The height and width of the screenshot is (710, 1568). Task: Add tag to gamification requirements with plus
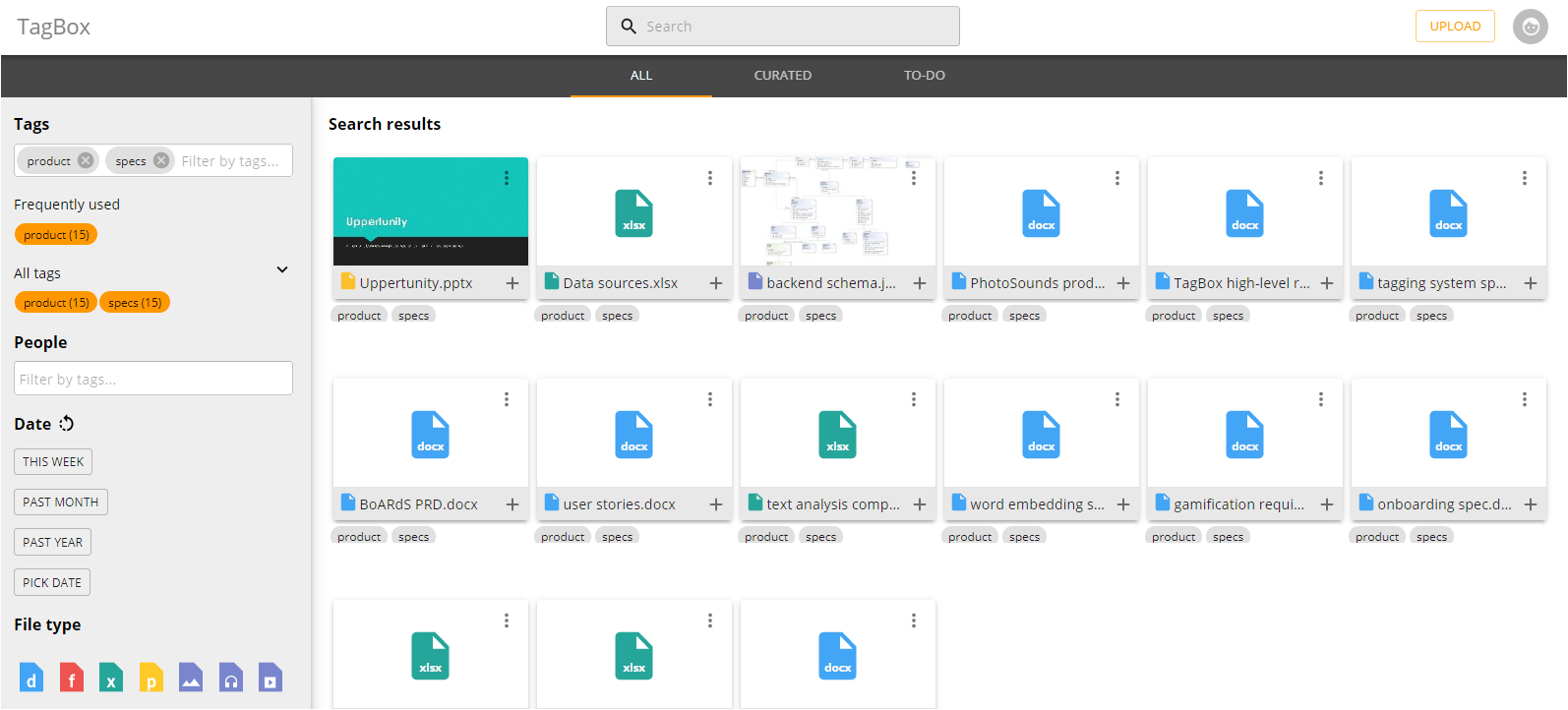(x=1327, y=504)
